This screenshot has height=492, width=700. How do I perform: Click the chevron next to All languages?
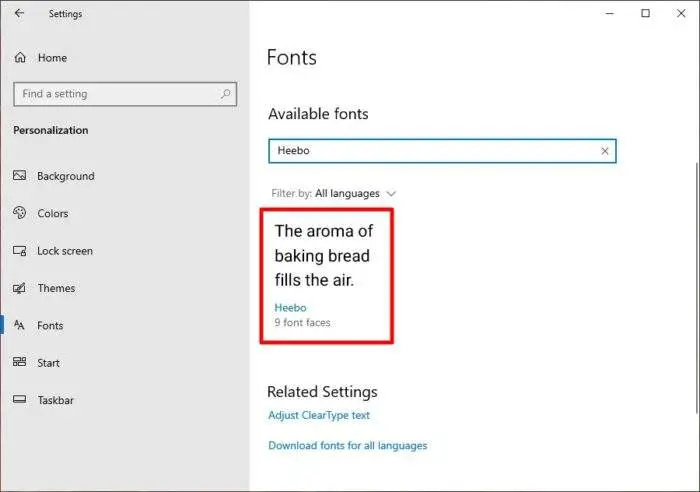tap(391, 194)
